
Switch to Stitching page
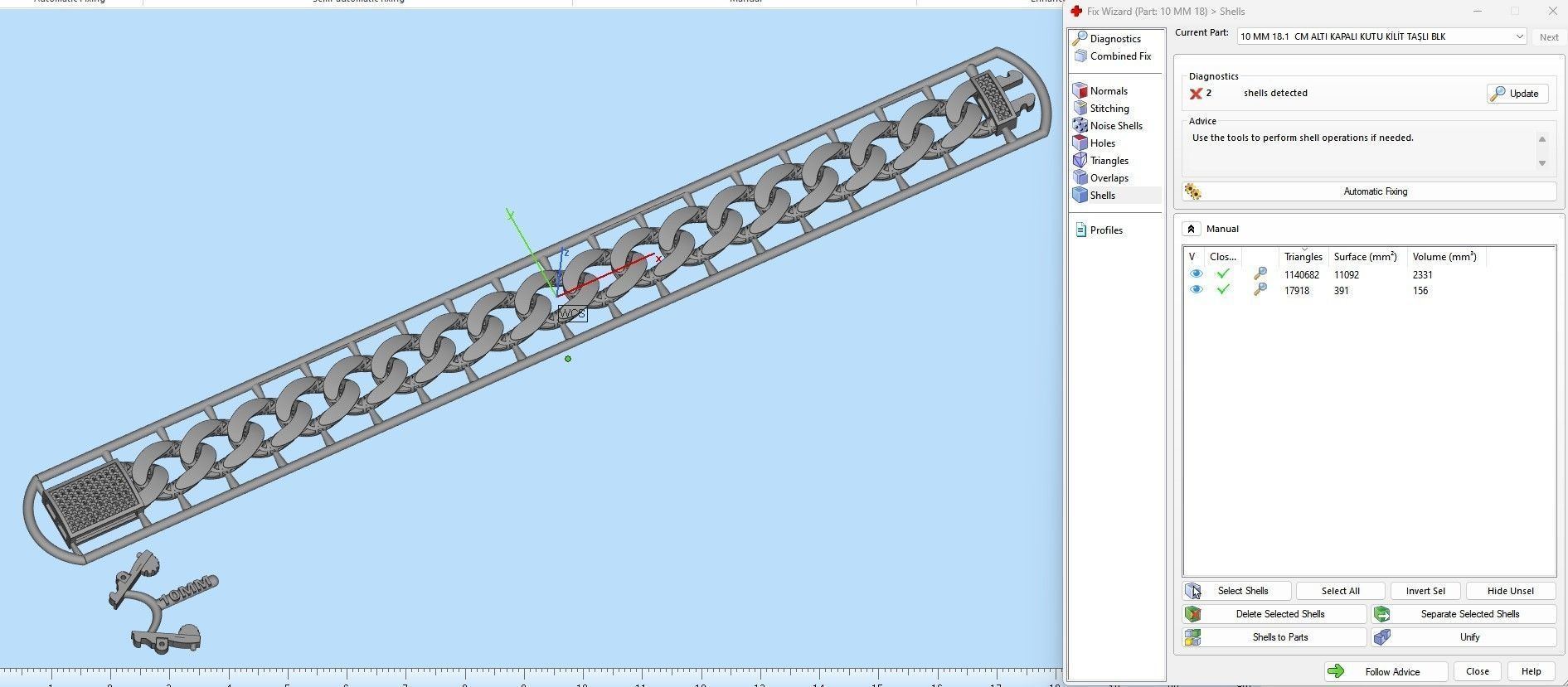(1109, 109)
